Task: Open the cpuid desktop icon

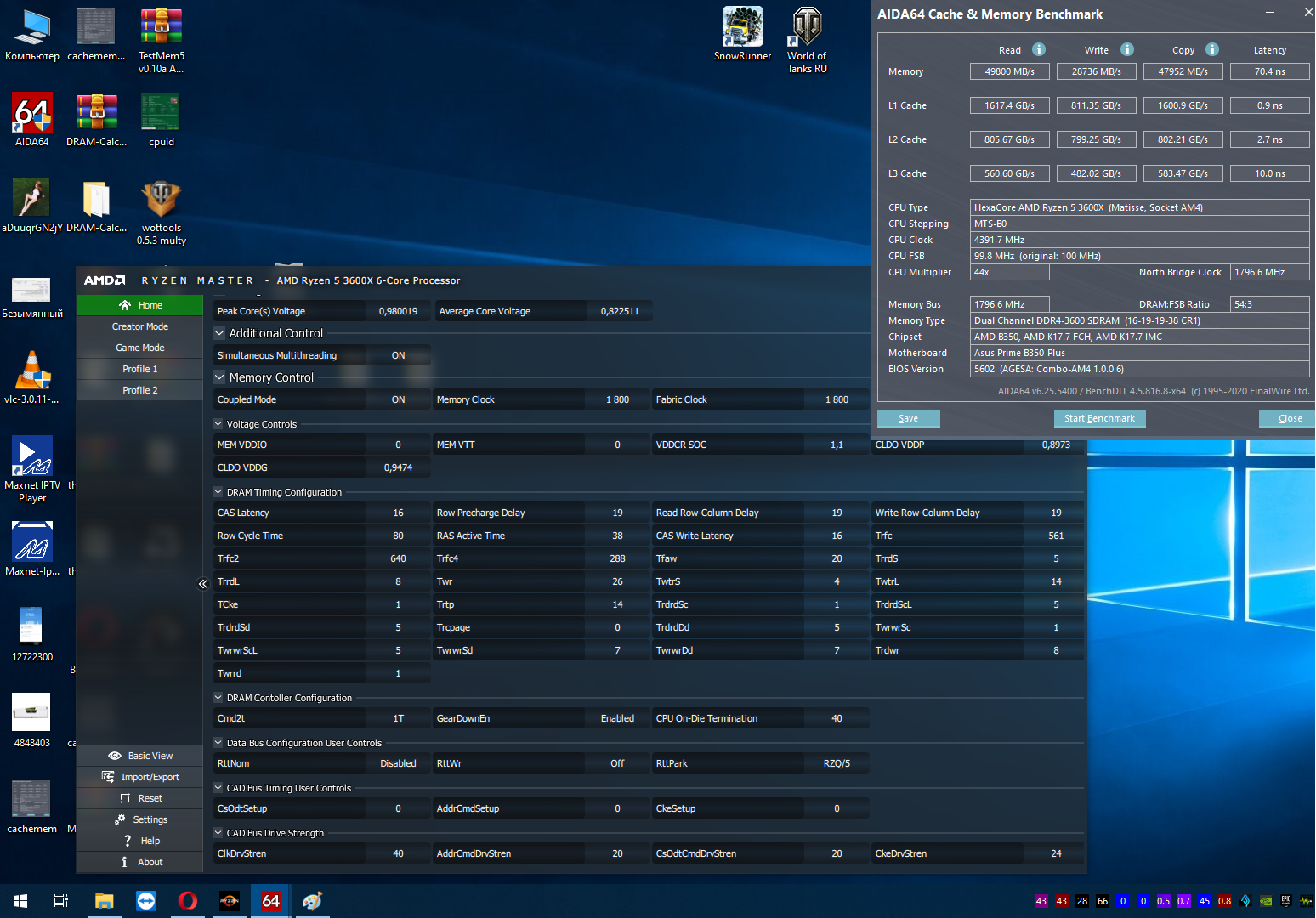Action: 162,120
